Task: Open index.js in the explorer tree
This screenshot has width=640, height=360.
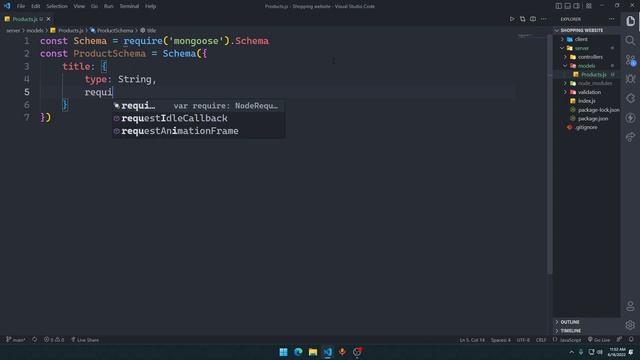Action: (586, 101)
